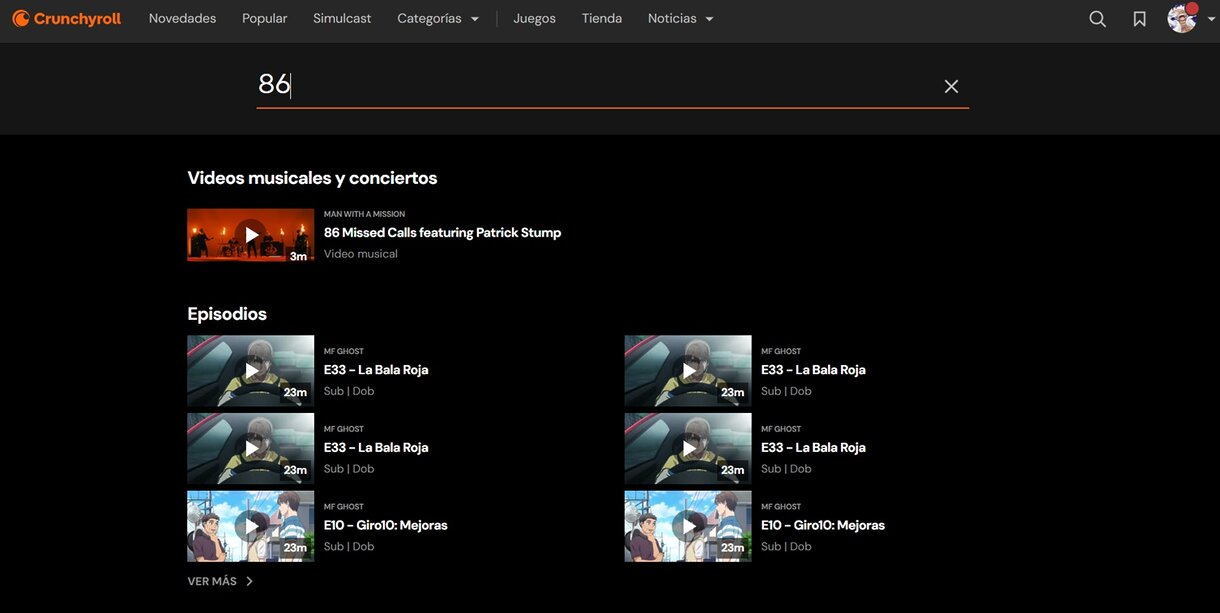Open right-column 'E10 - Giro10: Mejoras' title

tap(823, 525)
